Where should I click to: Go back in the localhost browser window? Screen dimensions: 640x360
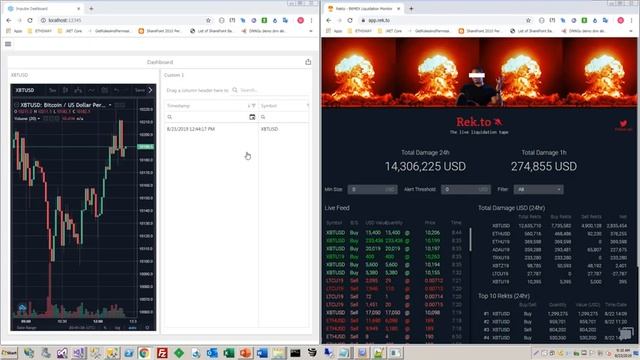pos(9,20)
